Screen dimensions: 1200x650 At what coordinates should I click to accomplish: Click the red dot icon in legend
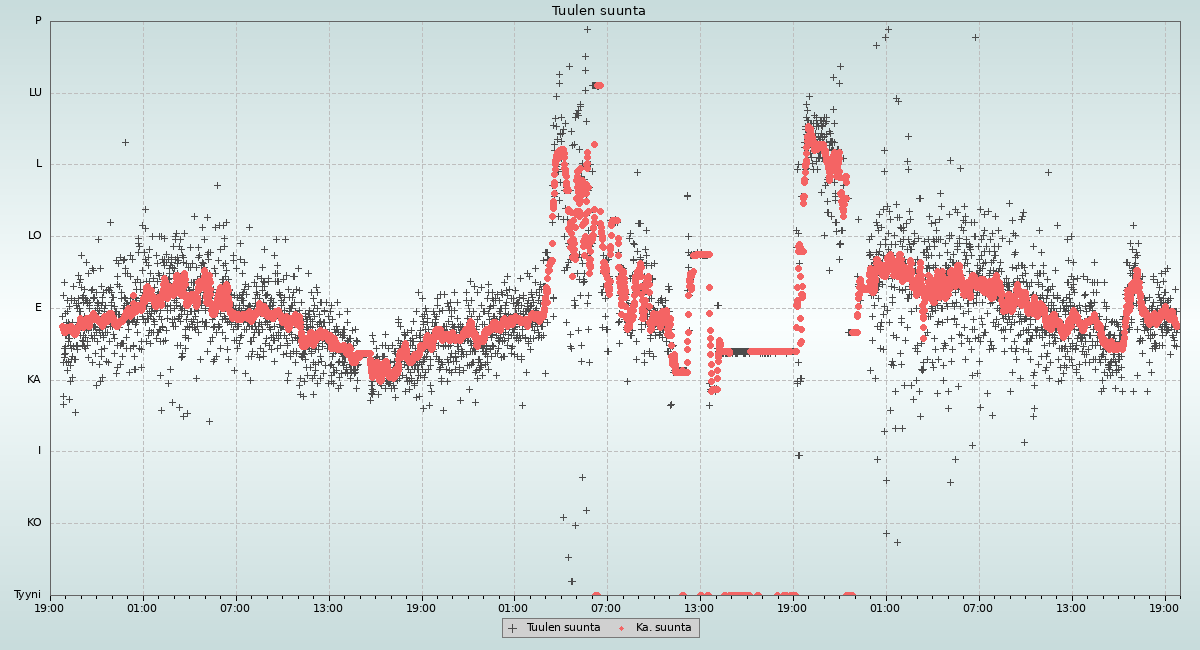[621, 628]
